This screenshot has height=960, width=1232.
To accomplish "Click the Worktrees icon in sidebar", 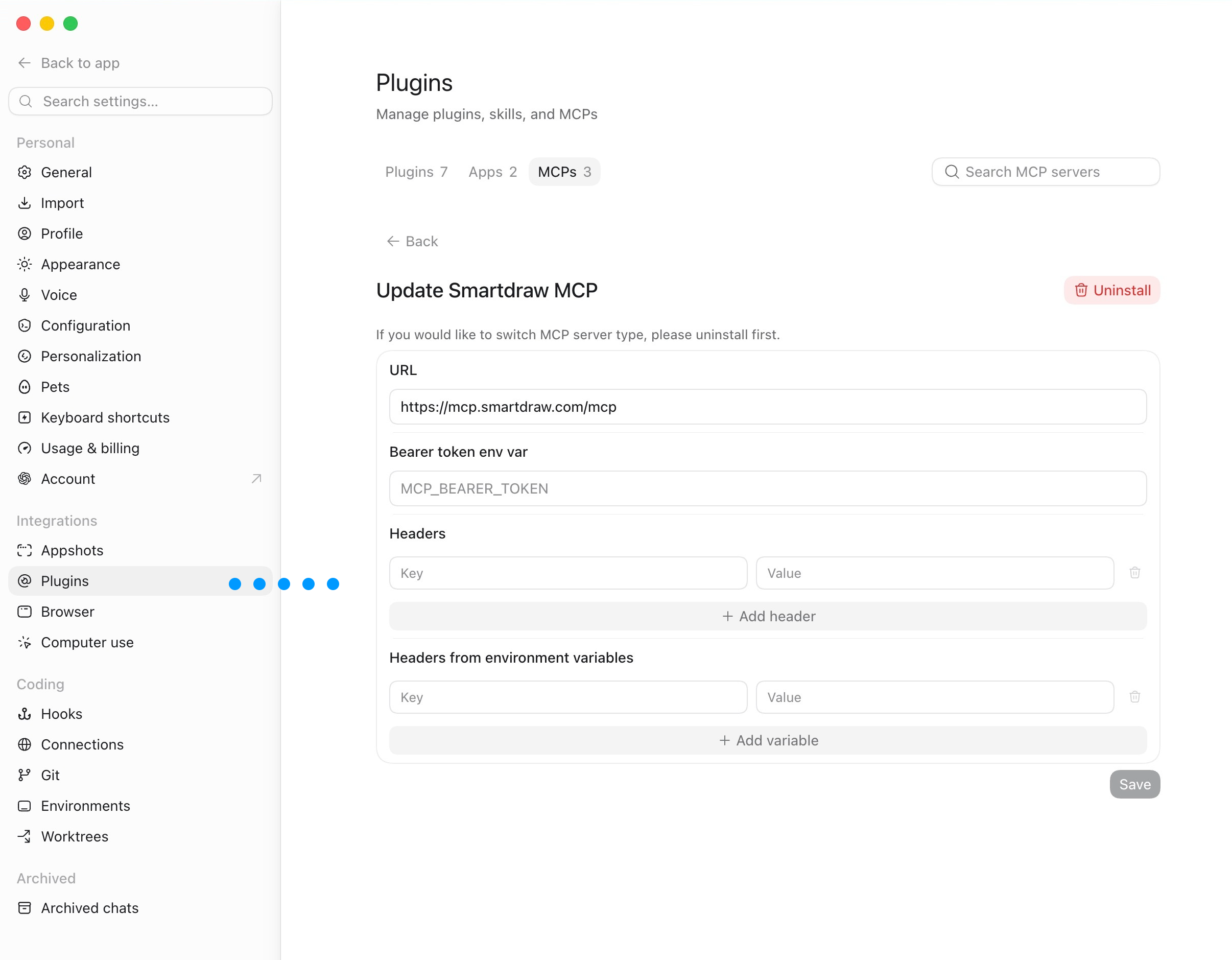I will point(24,836).
